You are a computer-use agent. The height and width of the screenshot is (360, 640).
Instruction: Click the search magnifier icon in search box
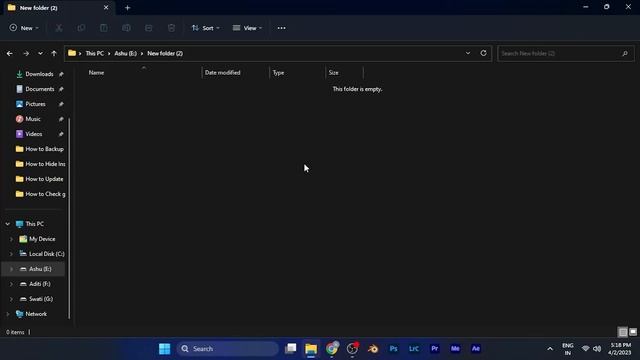click(624, 53)
